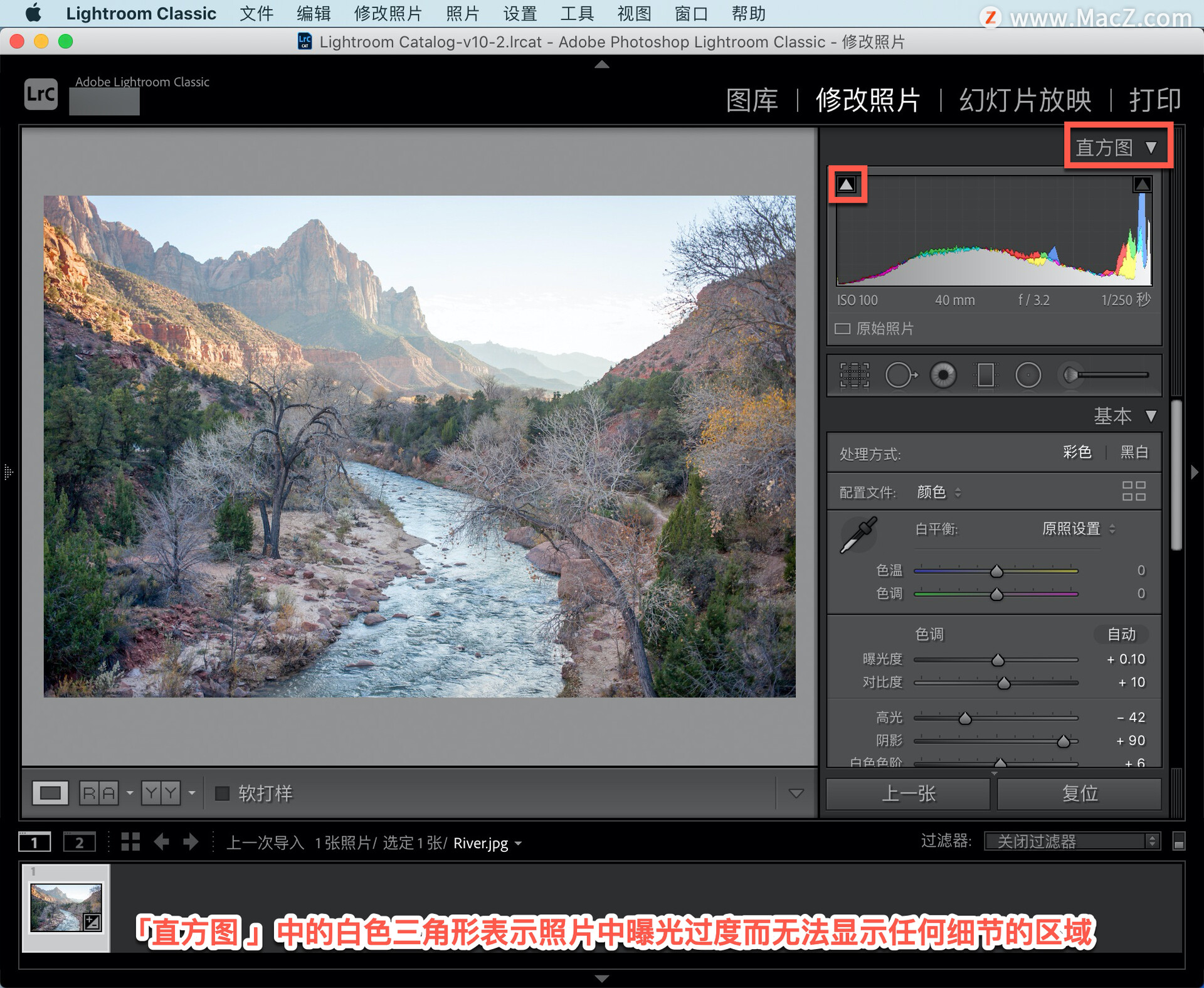Screen dimensions: 1204x988
Task: Toggle shadow clipping indicator in histogram
Action: tap(847, 184)
